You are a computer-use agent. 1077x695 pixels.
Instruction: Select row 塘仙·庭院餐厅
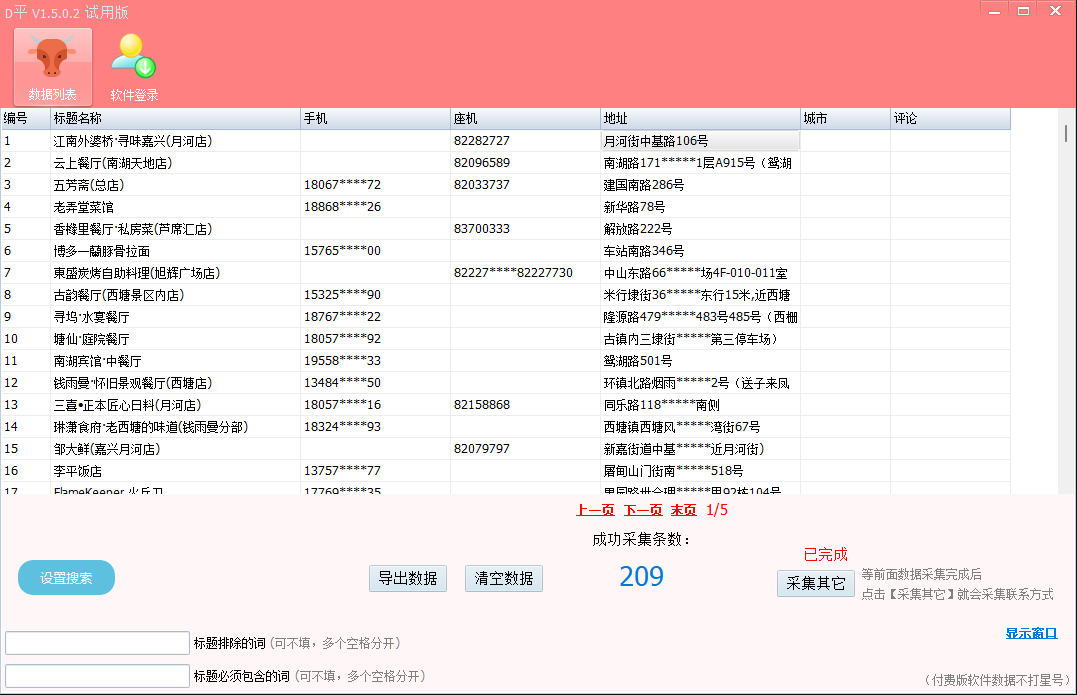pos(506,339)
